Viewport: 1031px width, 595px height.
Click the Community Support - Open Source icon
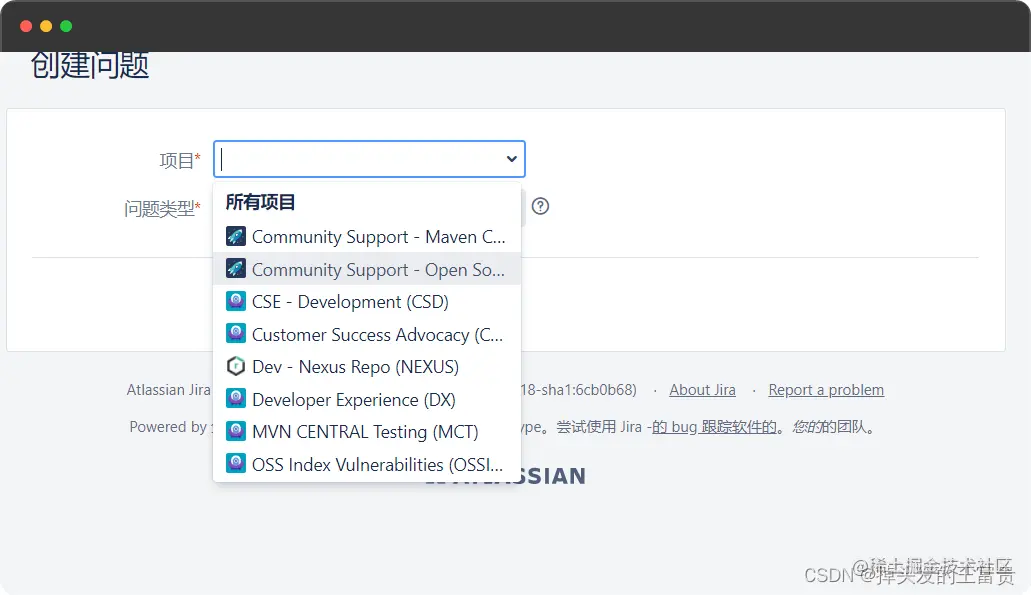(x=235, y=268)
